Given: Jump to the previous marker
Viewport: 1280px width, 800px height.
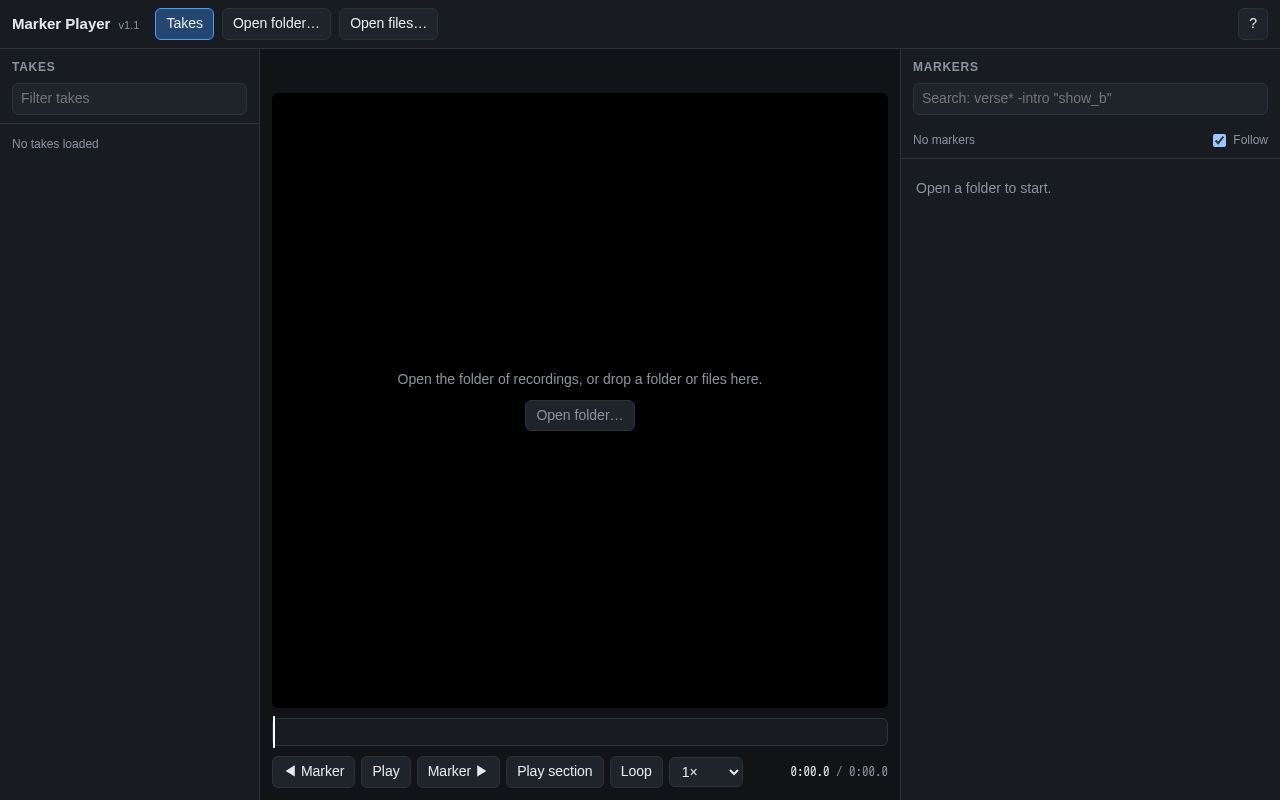Looking at the screenshot, I should 313,772.
